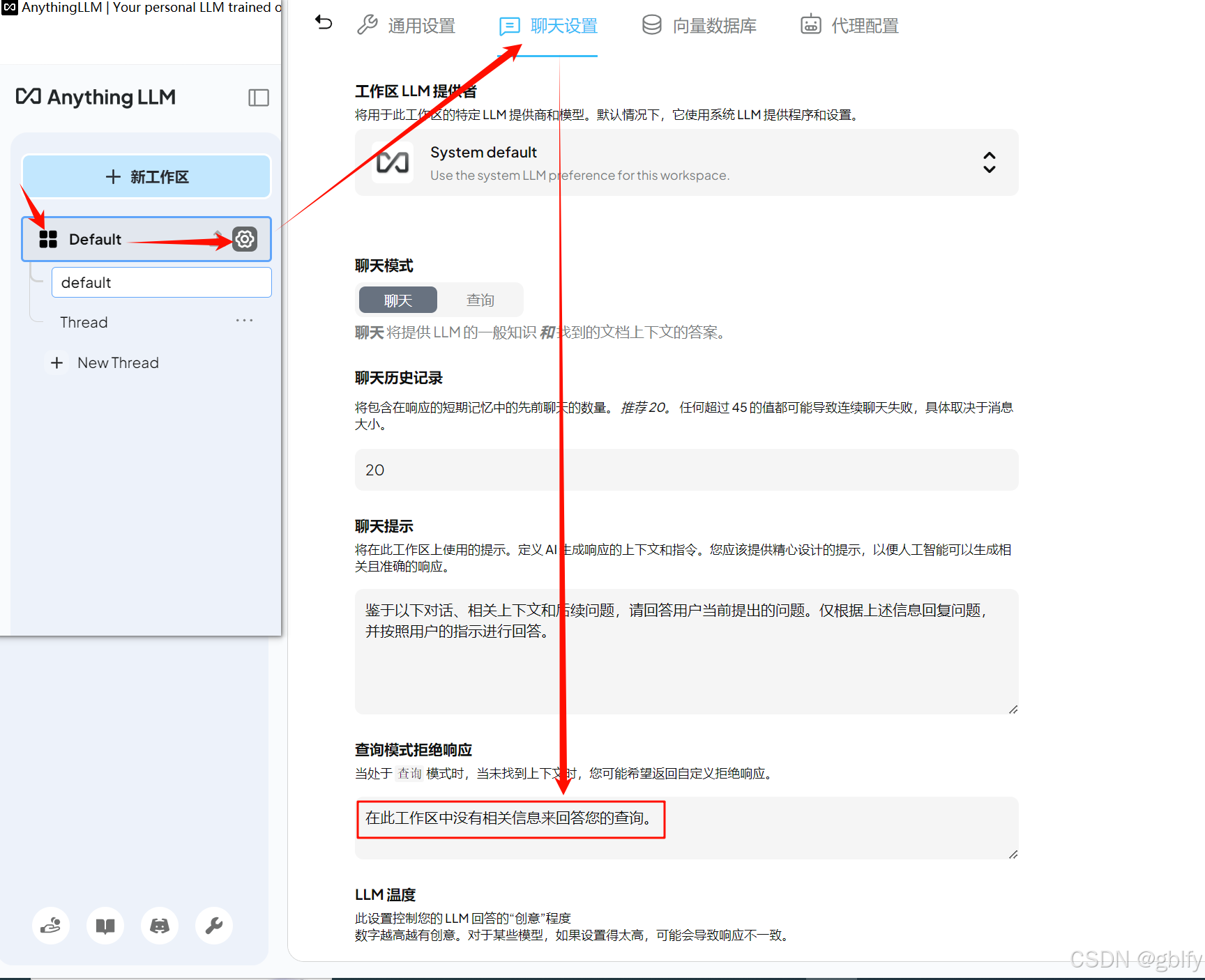Click the System default provider logo

coord(393,162)
